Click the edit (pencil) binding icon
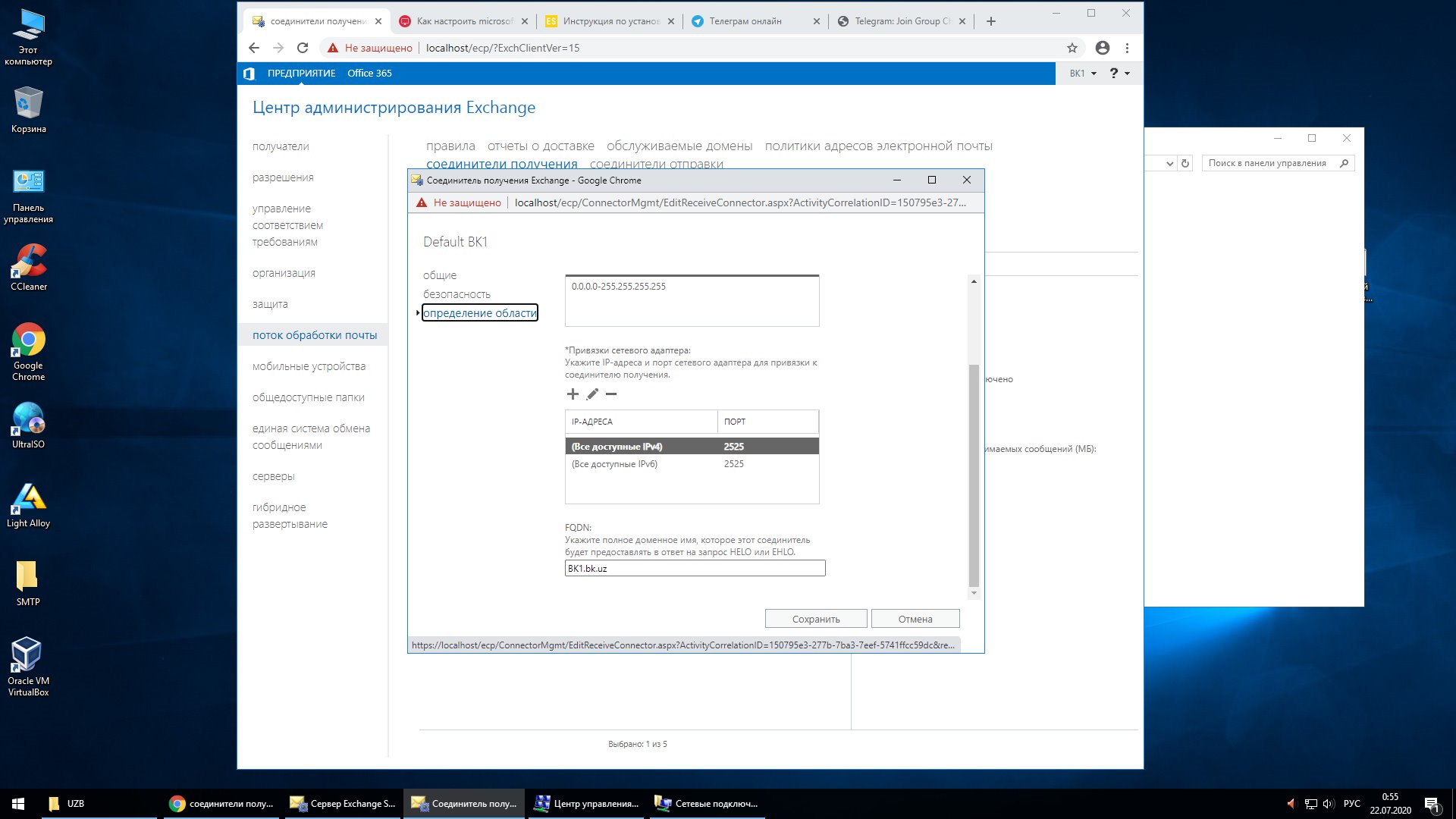The height and width of the screenshot is (819, 1456). [592, 394]
